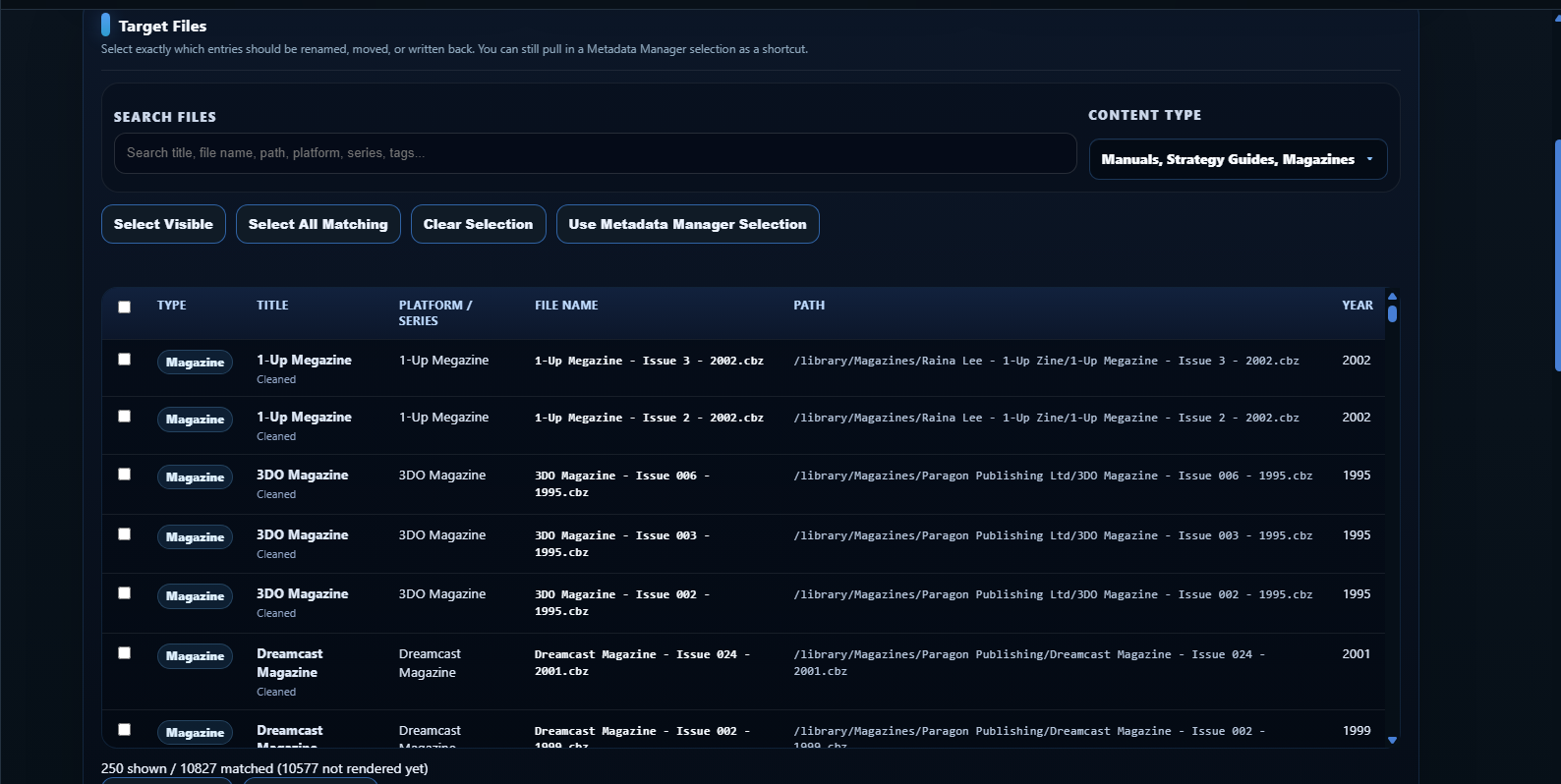1561x784 pixels.
Task: Click the YEAR column header
Action: click(1358, 306)
